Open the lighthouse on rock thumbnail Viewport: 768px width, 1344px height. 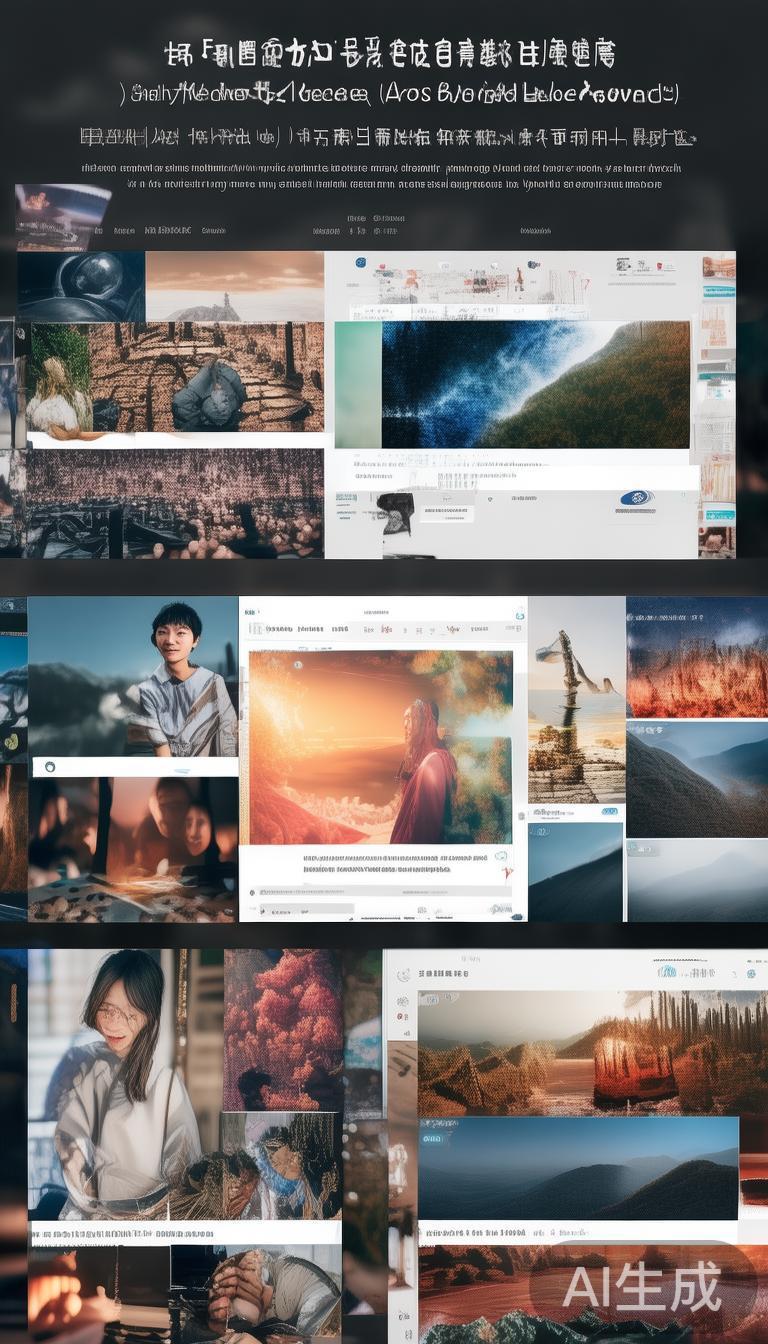(x=234, y=286)
